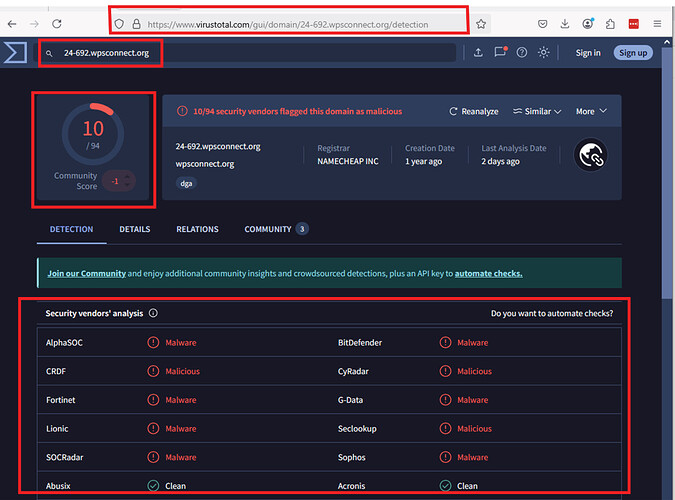Click the 24-692.wpsconnect.org domain name text
This screenshot has width=675, height=500.
pyautogui.click(x=218, y=146)
